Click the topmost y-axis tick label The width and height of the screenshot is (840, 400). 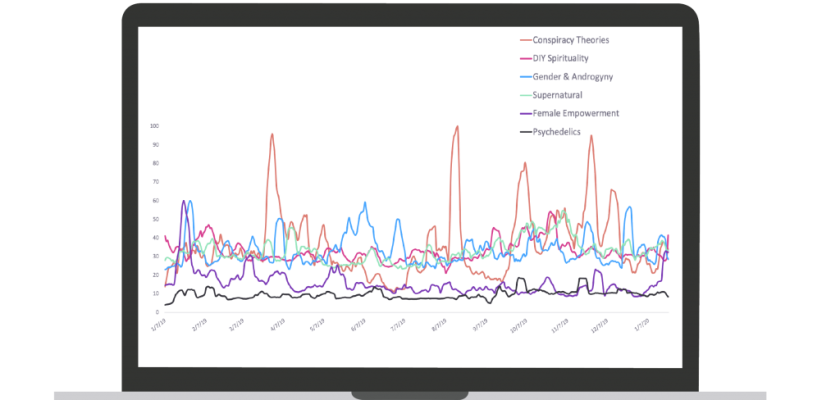click(x=154, y=125)
